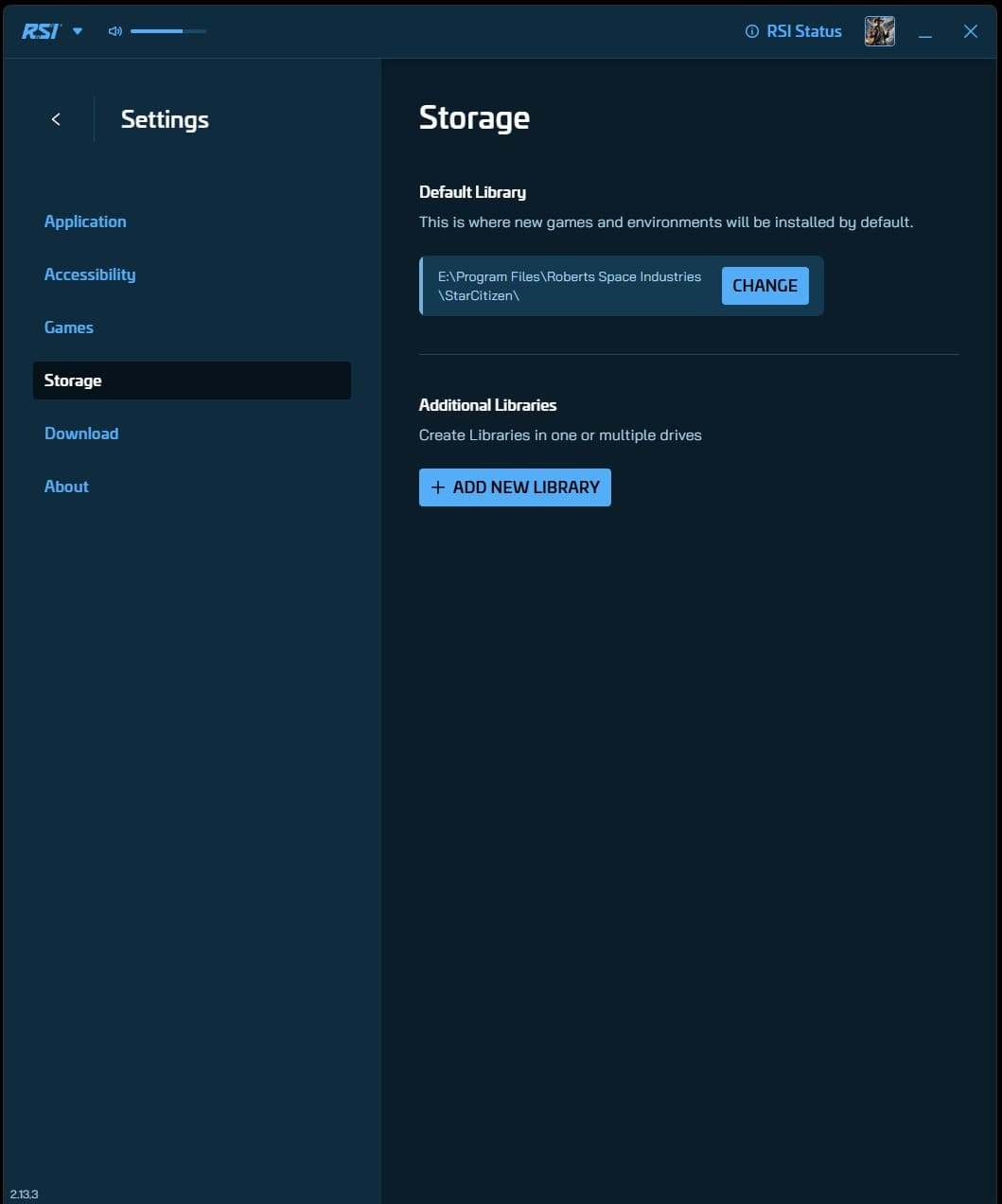Click the user avatar thumbnail
The image size is (1002, 1204).
coord(879,31)
